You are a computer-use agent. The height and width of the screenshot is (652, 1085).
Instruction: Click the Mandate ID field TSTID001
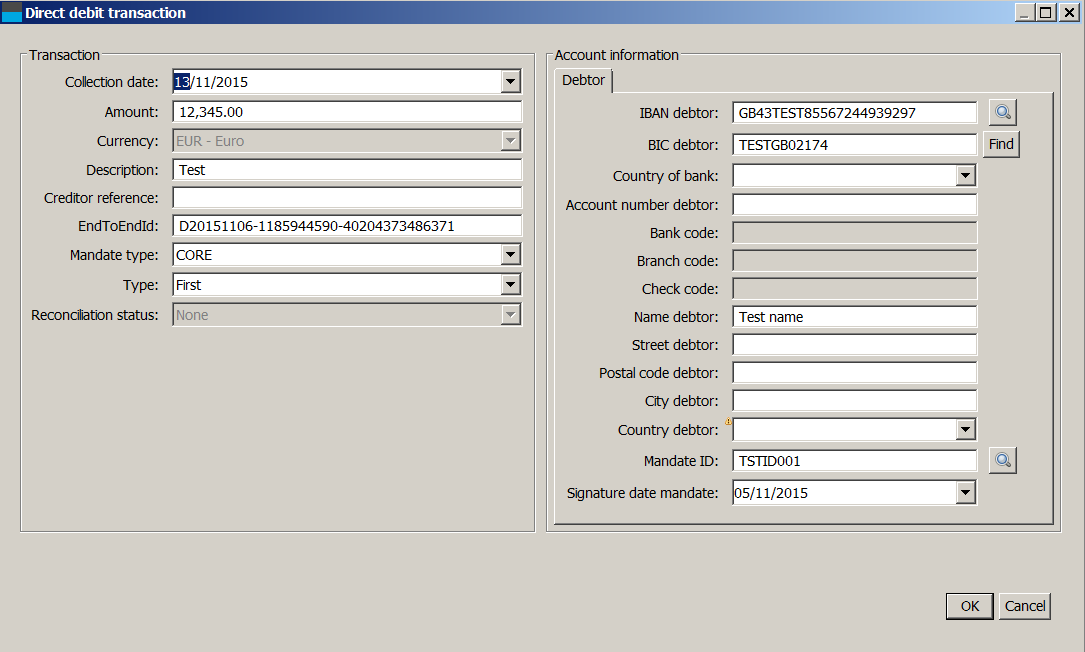[855, 461]
